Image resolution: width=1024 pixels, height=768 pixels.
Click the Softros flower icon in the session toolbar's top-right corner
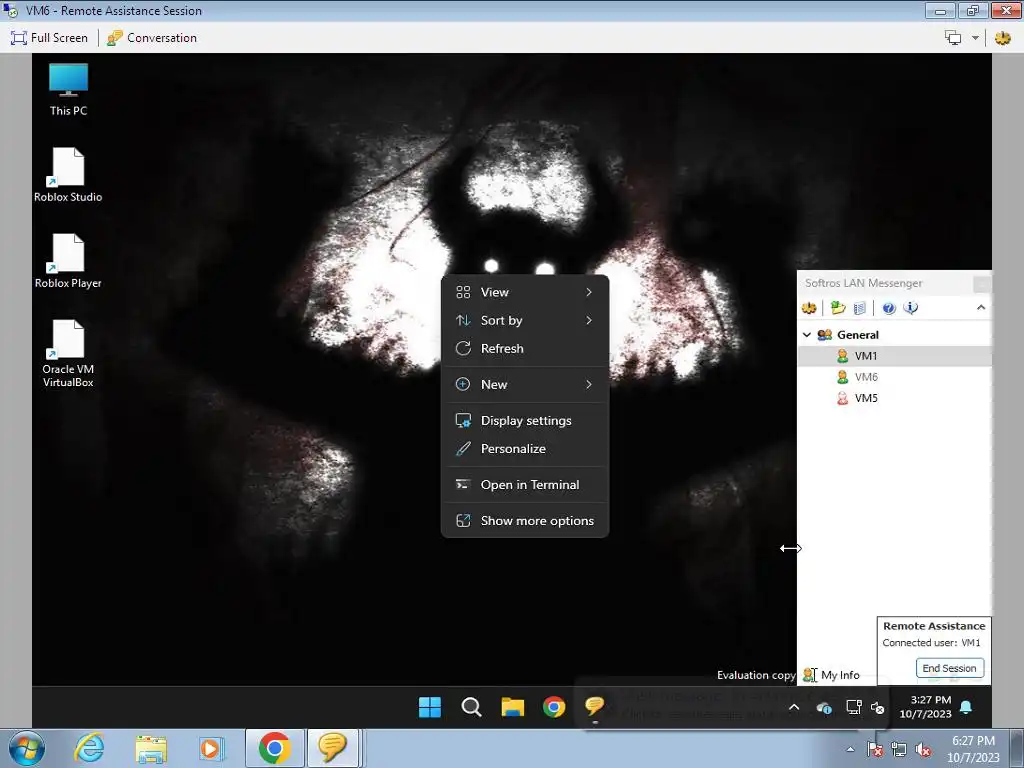(1002, 38)
